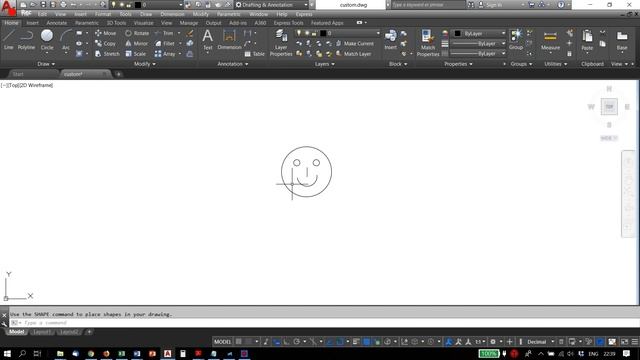Open Layer Properties manager

[281, 42]
